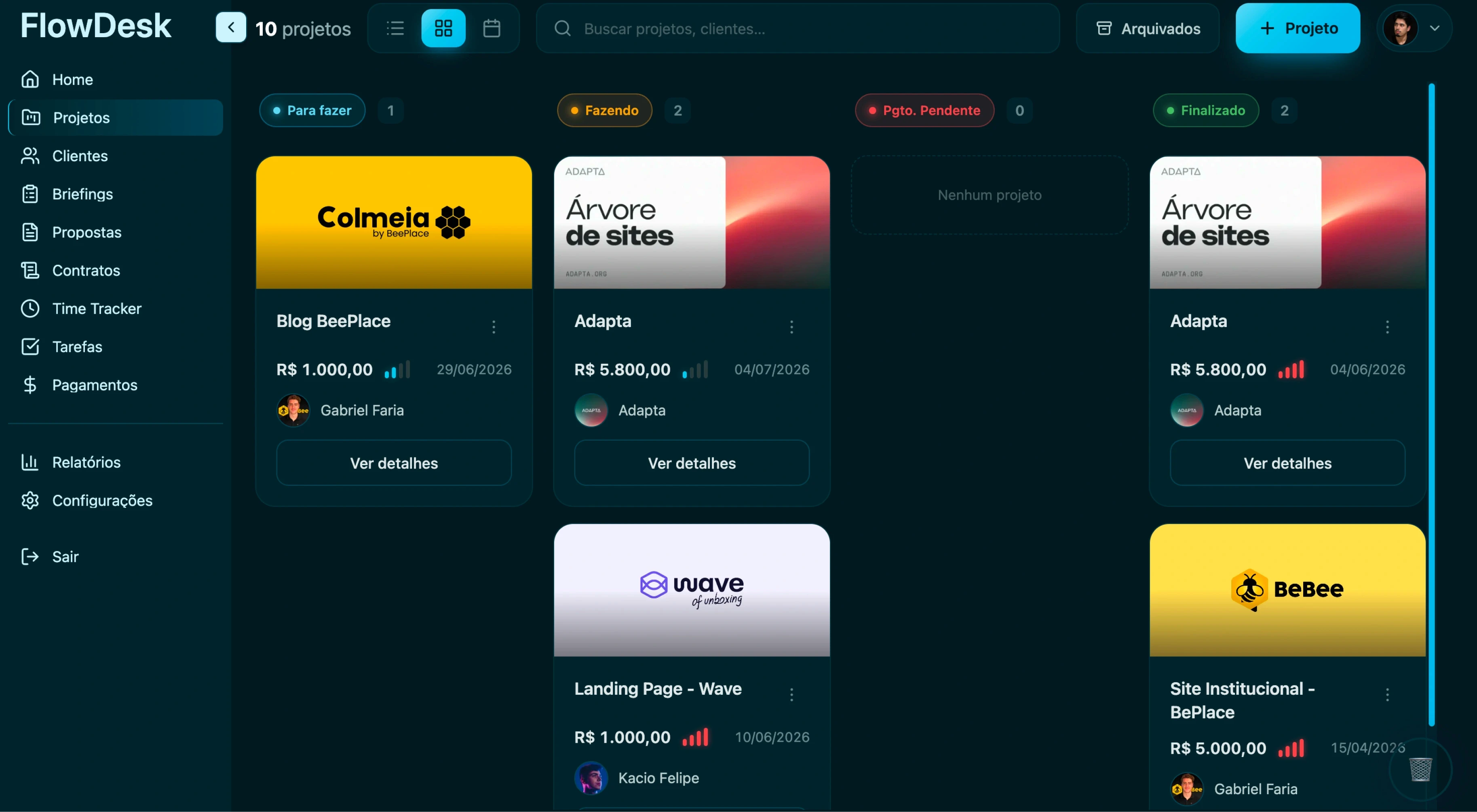Click the BeBee cover image
Screen dimensions: 1477x812
(1287, 590)
